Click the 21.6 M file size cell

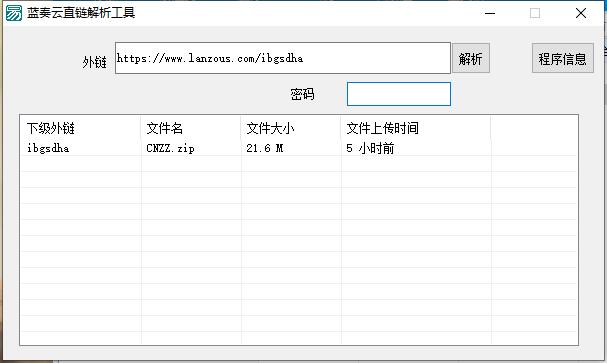265,148
